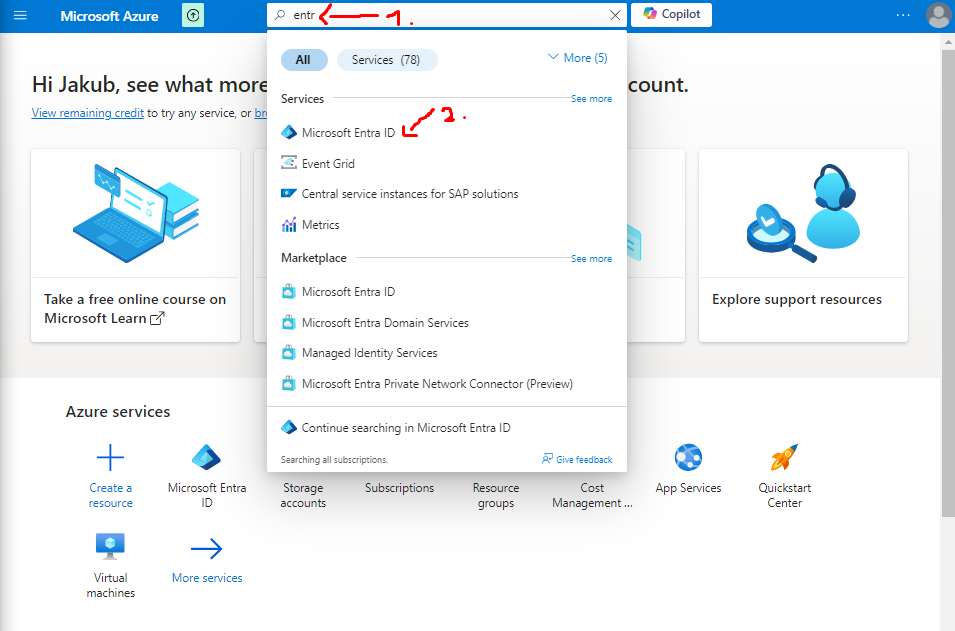Click More services label
Screen dimensions: 955x631
coord(207,578)
